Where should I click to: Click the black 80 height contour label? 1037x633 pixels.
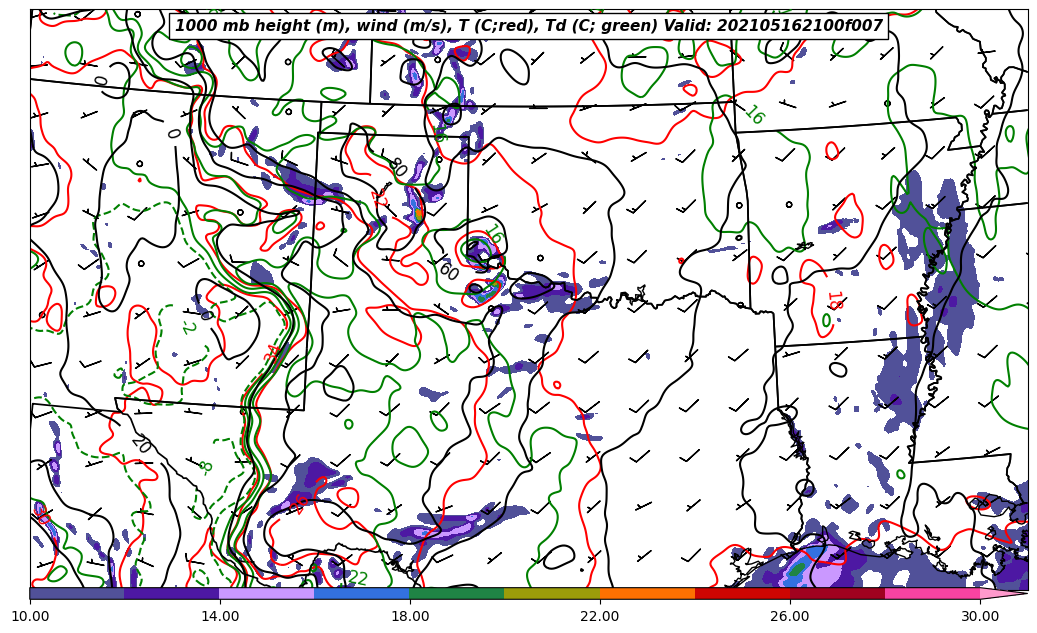pyautogui.click(x=397, y=165)
